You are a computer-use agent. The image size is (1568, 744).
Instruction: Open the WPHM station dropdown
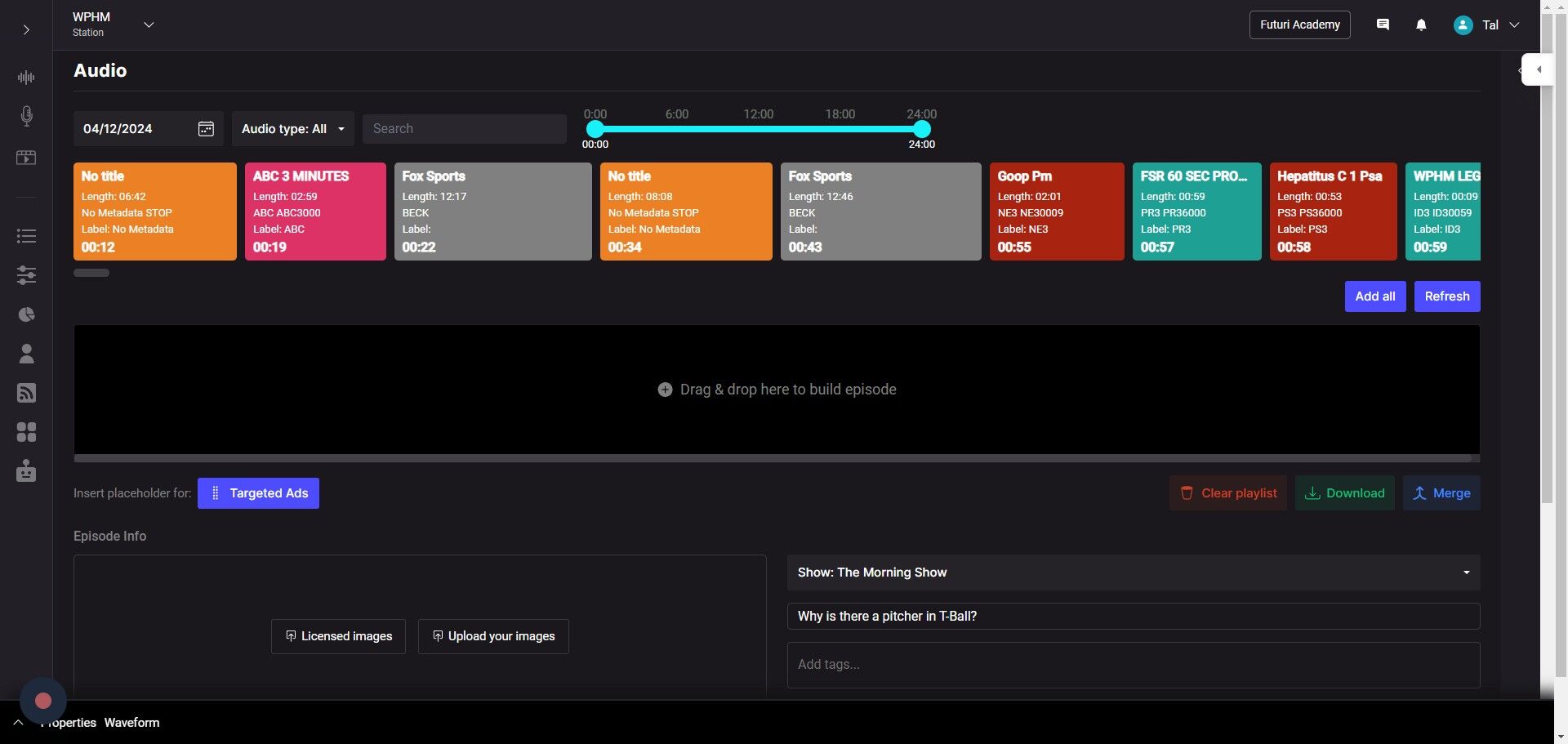[x=149, y=25]
